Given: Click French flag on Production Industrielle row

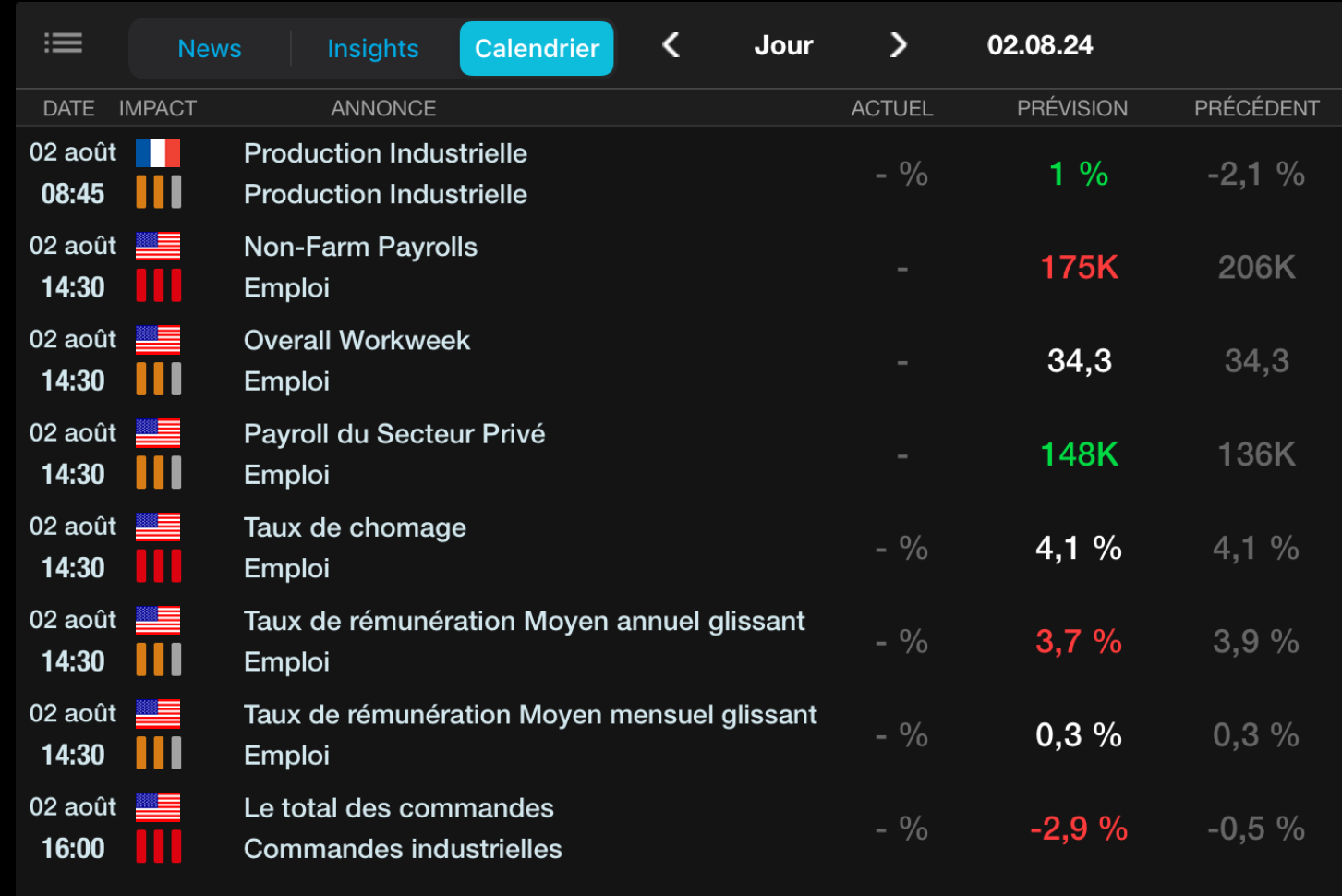Looking at the screenshot, I should click(158, 152).
